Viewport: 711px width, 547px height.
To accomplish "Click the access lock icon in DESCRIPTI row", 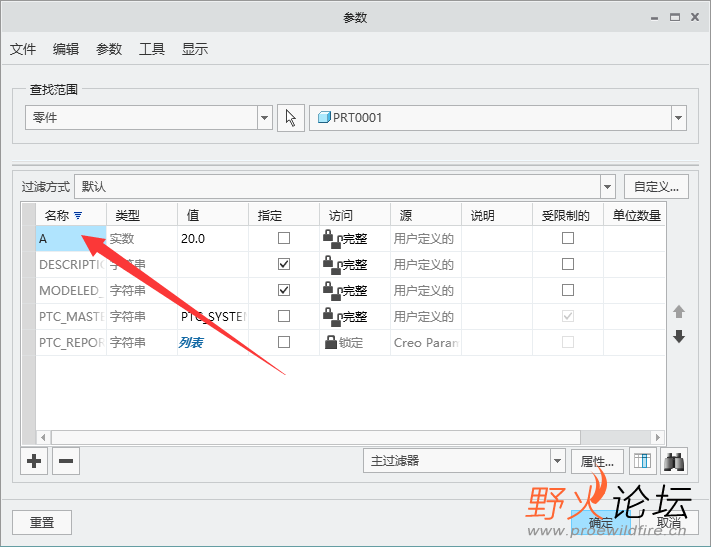I will click(x=332, y=265).
